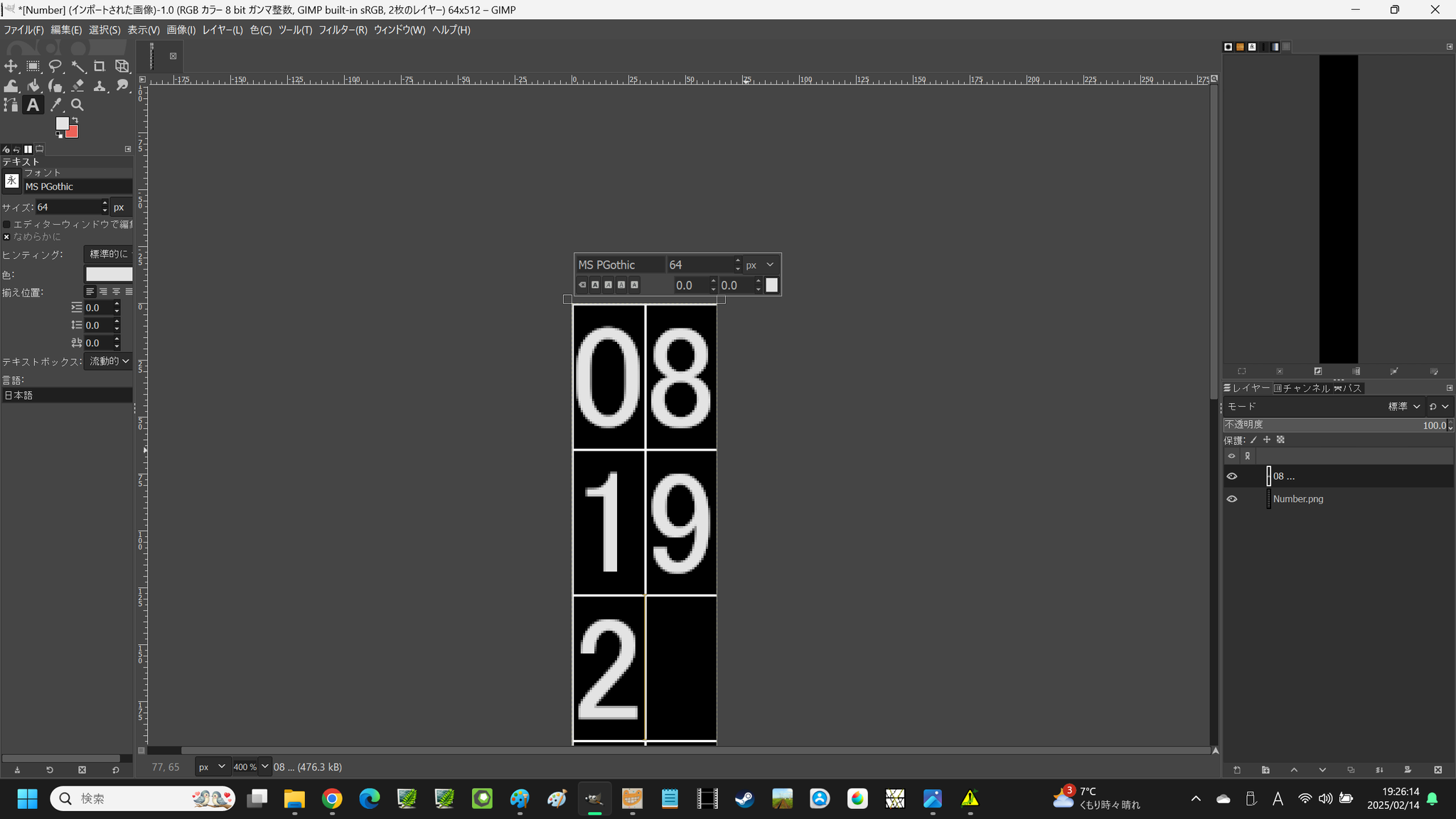Toggle lock position and size protection
Image resolution: width=1456 pixels, height=819 pixels.
(x=1267, y=440)
